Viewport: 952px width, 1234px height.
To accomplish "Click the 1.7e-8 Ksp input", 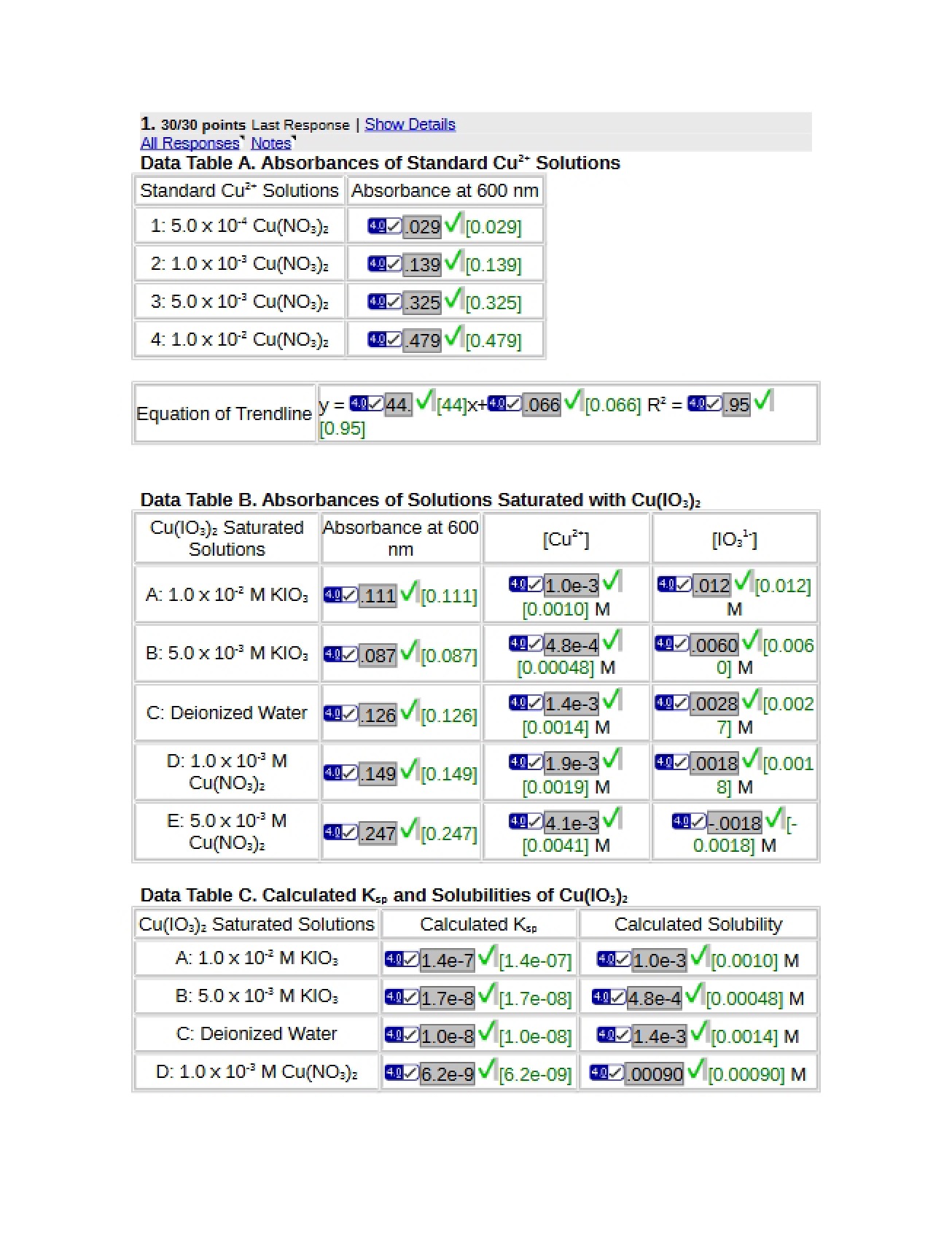I will tap(448, 998).
